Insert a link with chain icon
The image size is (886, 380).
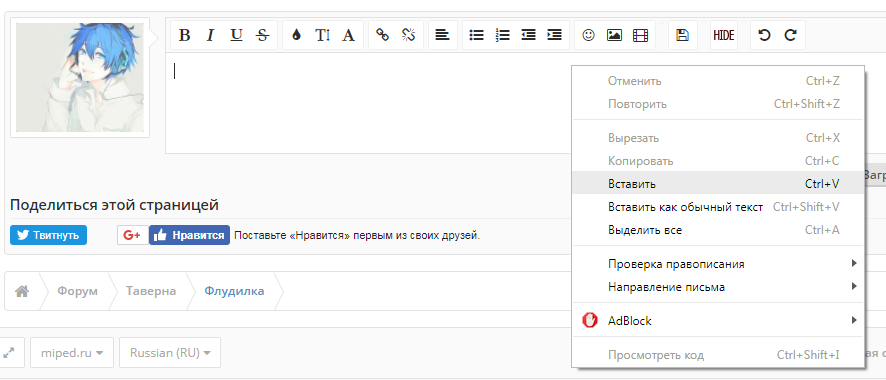pos(383,35)
